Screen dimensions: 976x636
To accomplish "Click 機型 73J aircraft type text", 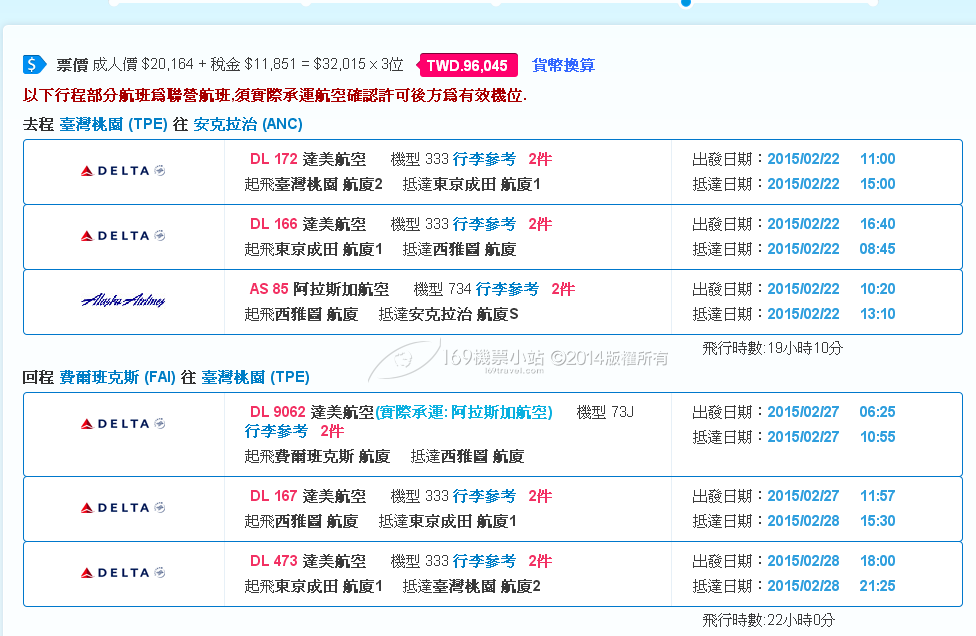I will pyautogui.click(x=605, y=412).
